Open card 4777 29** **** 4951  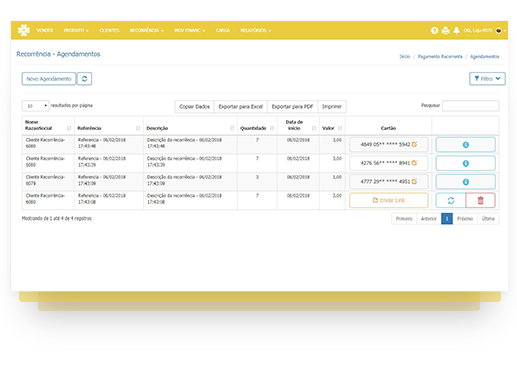pyautogui.click(x=389, y=182)
